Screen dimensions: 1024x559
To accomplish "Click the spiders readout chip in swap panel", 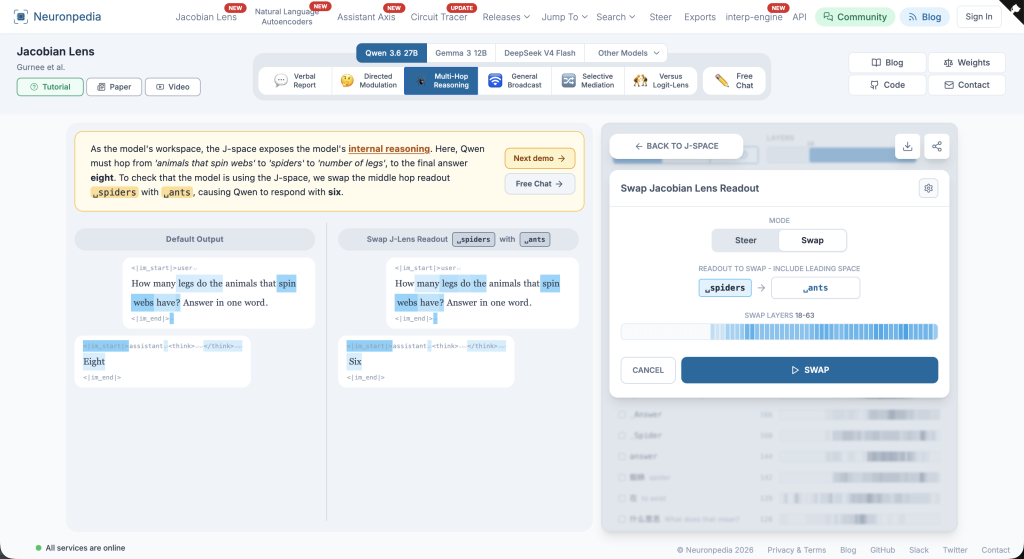I will pos(725,288).
